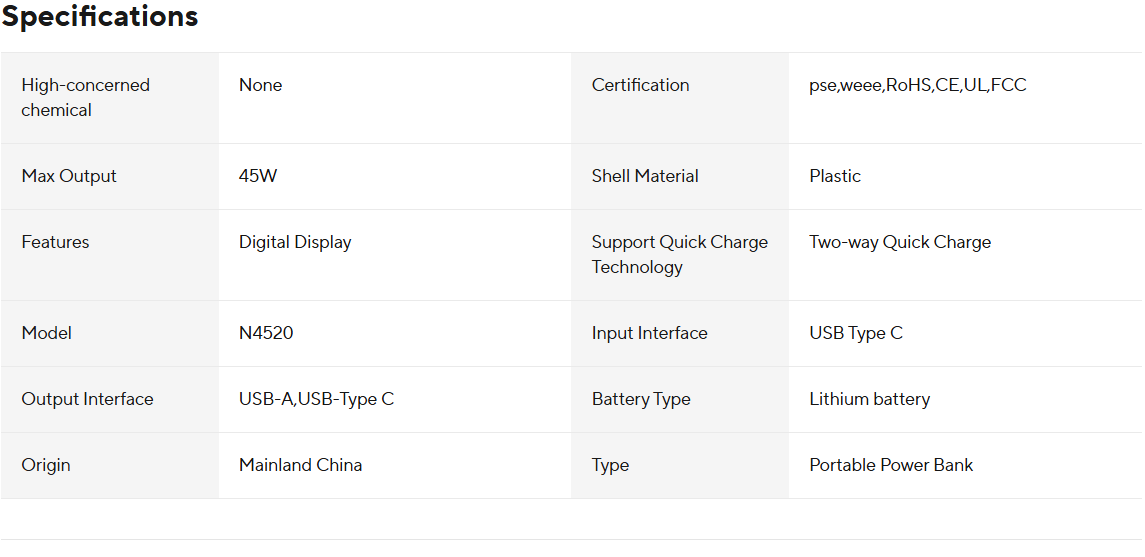The height and width of the screenshot is (557, 1145).
Task: Select the Certification value pse,weee,RoHS,CE,UL,FCC
Action: point(917,85)
